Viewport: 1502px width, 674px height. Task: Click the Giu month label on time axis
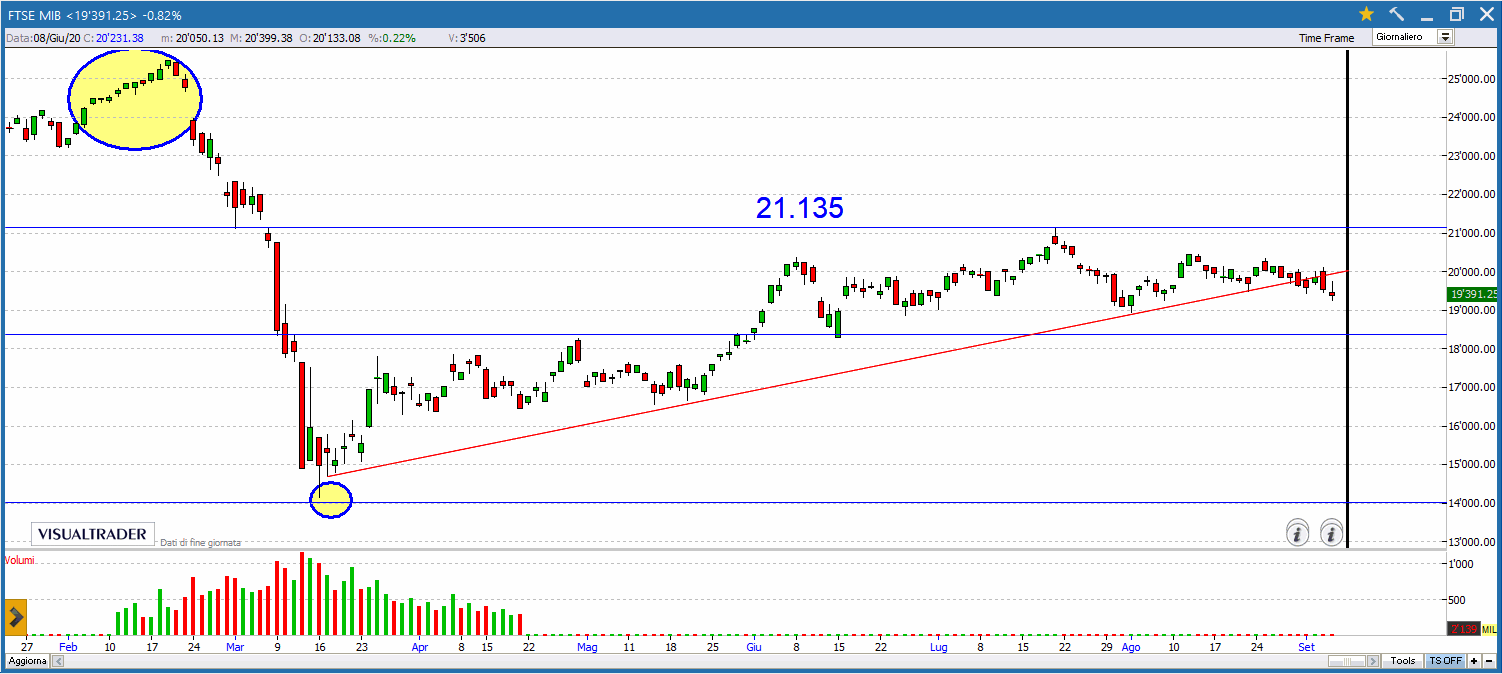pos(754,647)
